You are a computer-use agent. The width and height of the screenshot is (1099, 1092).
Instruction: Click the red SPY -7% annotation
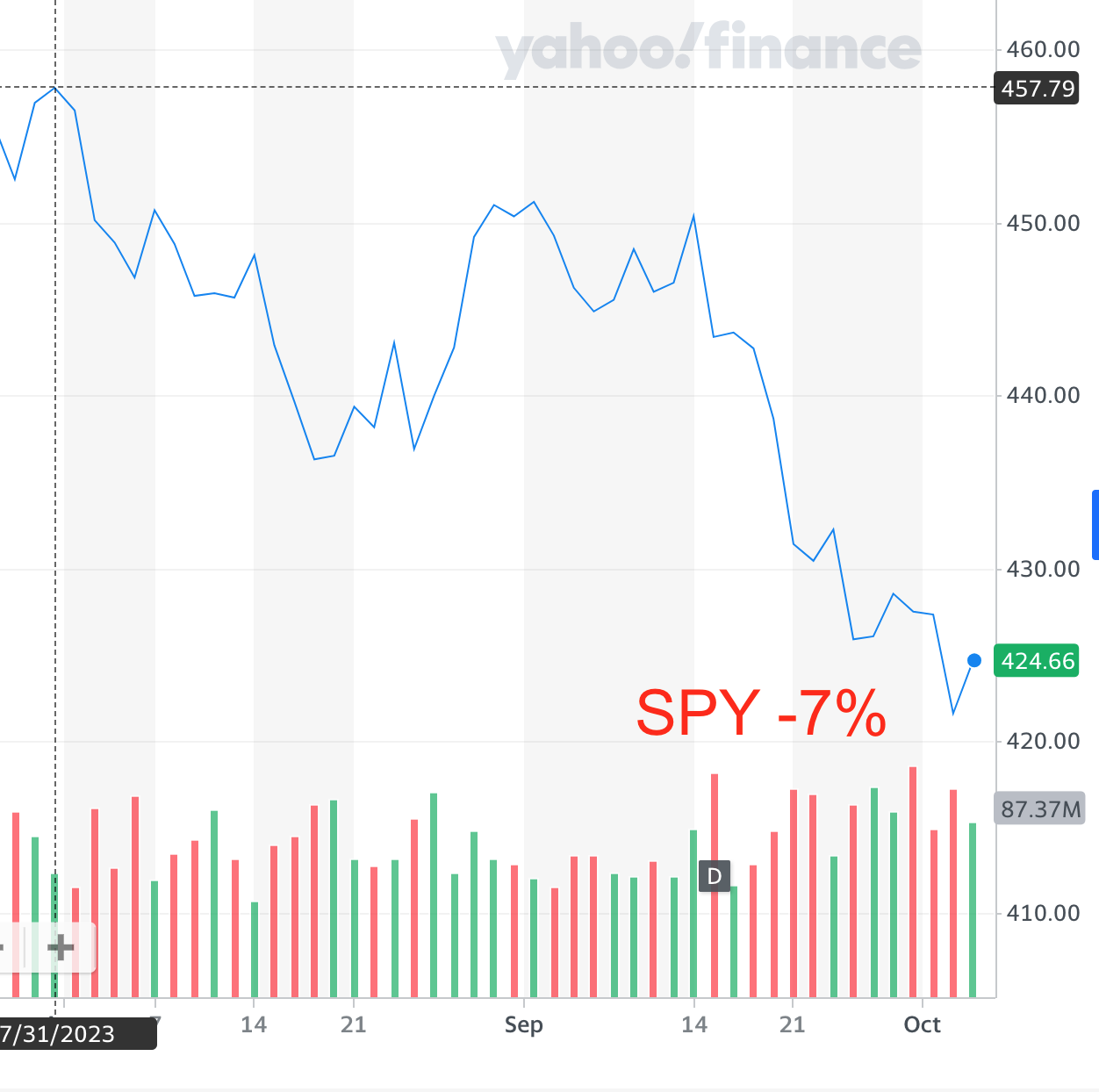[761, 713]
